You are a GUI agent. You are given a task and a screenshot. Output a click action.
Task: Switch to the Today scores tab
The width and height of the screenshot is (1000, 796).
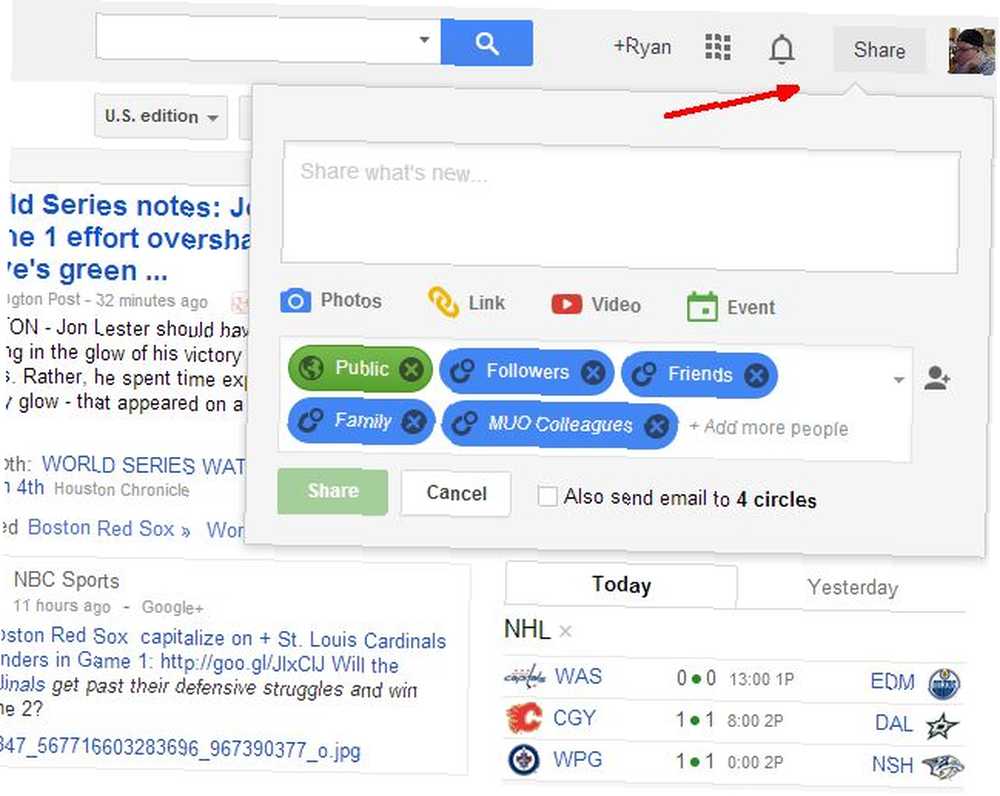[x=621, y=585]
